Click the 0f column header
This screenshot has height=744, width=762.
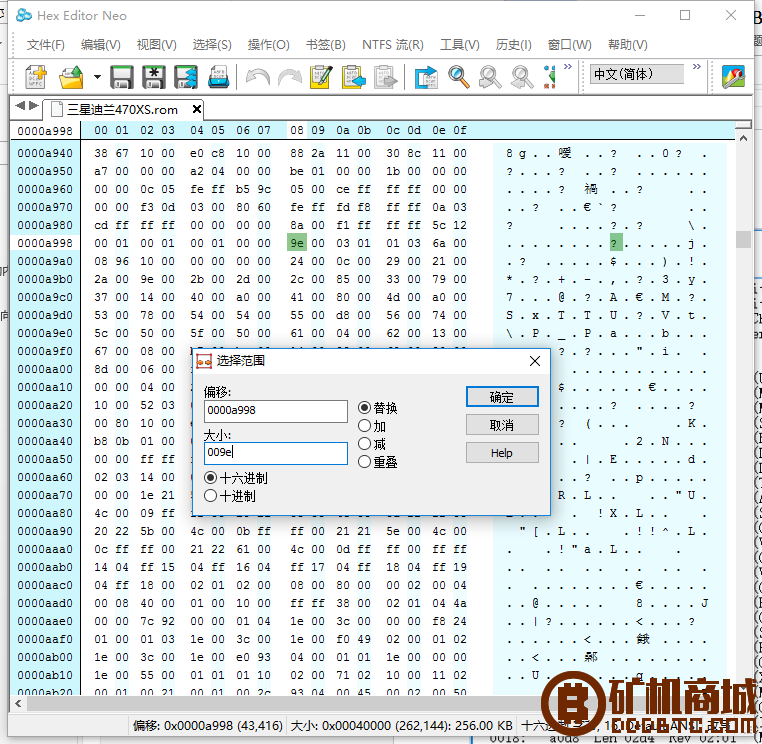coord(460,130)
